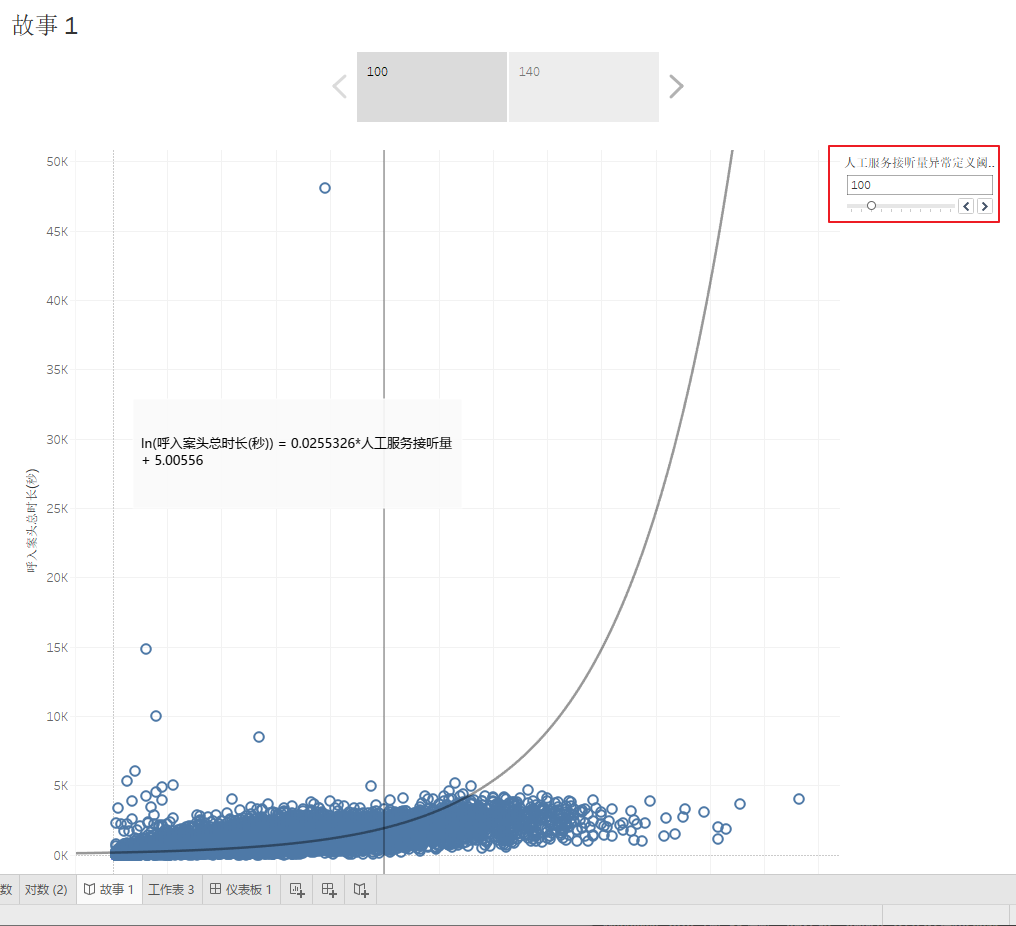Select the story point labeled 140

(x=584, y=87)
